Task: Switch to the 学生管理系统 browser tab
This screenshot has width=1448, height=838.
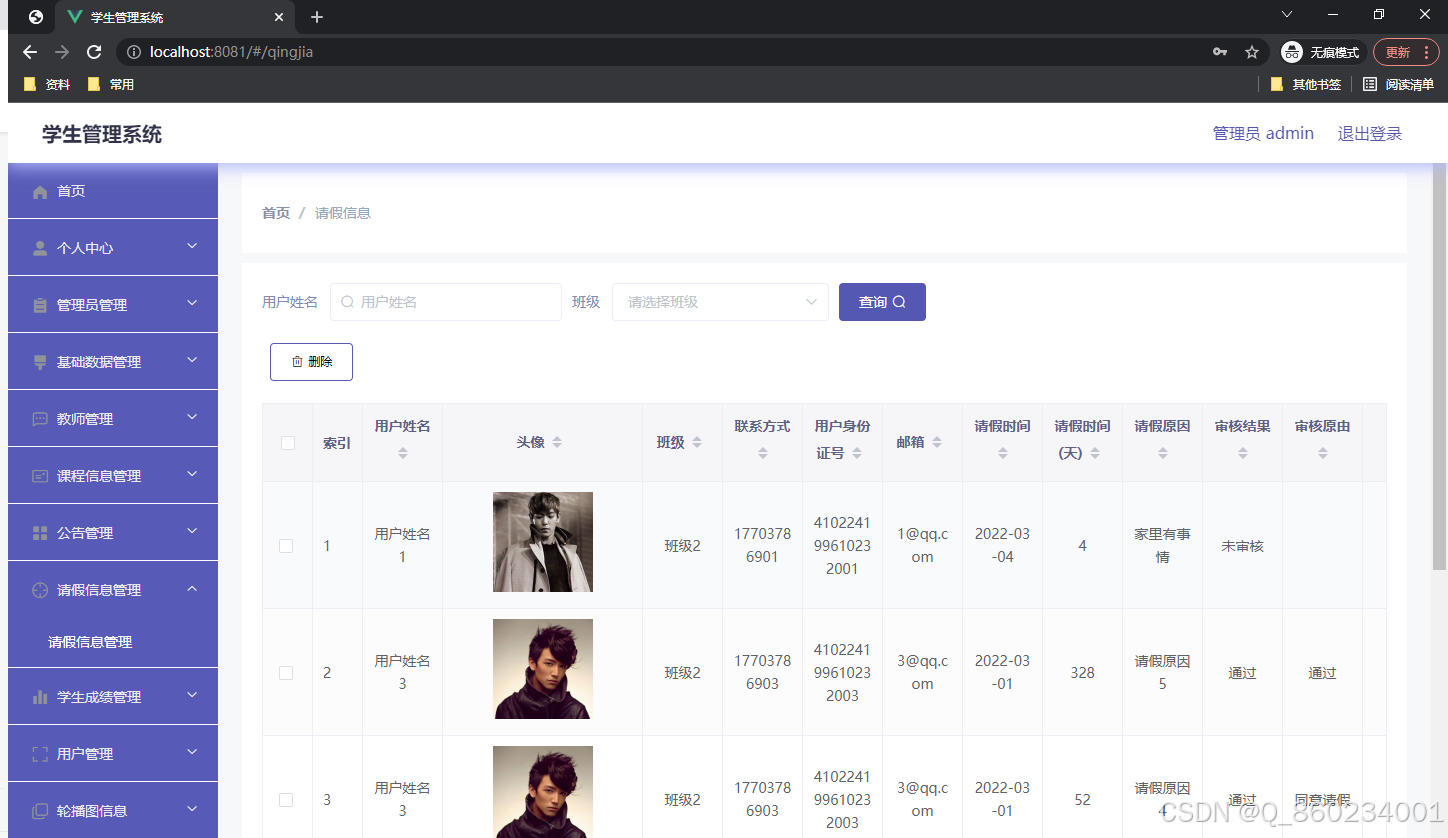Action: pyautogui.click(x=175, y=17)
